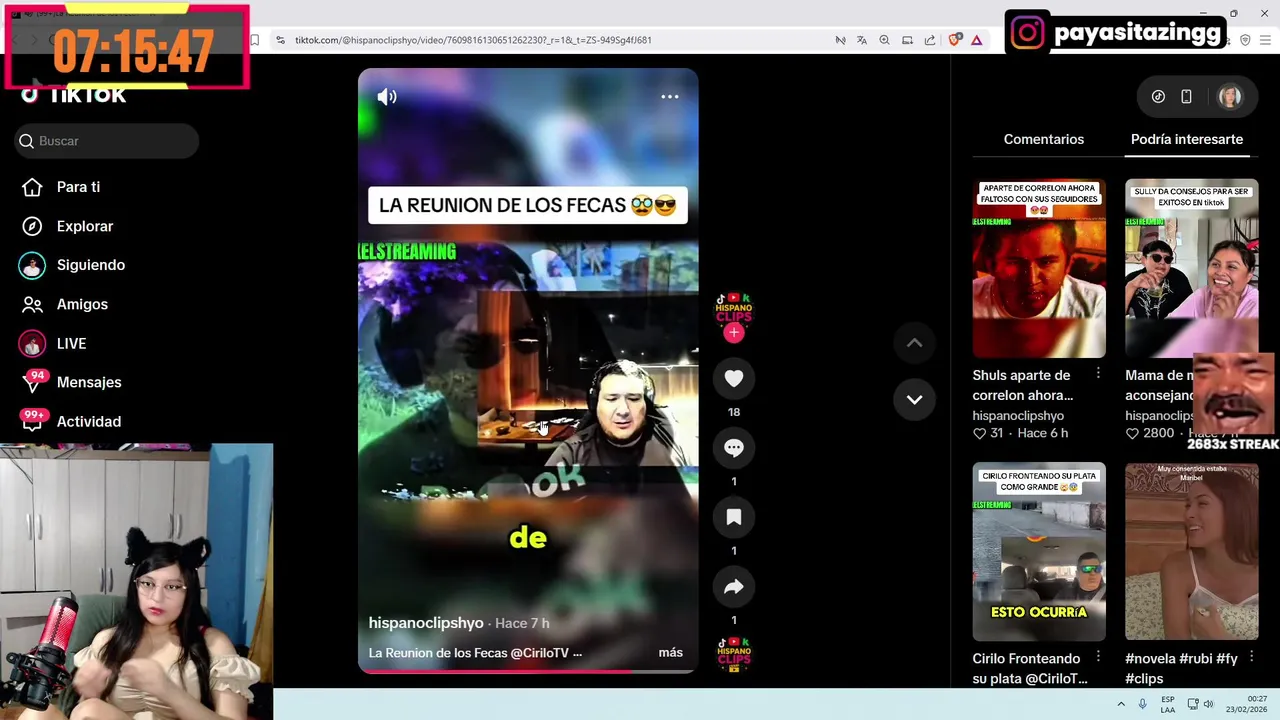
Task: Open the video three-dot options menu
Action: (670, 97)
